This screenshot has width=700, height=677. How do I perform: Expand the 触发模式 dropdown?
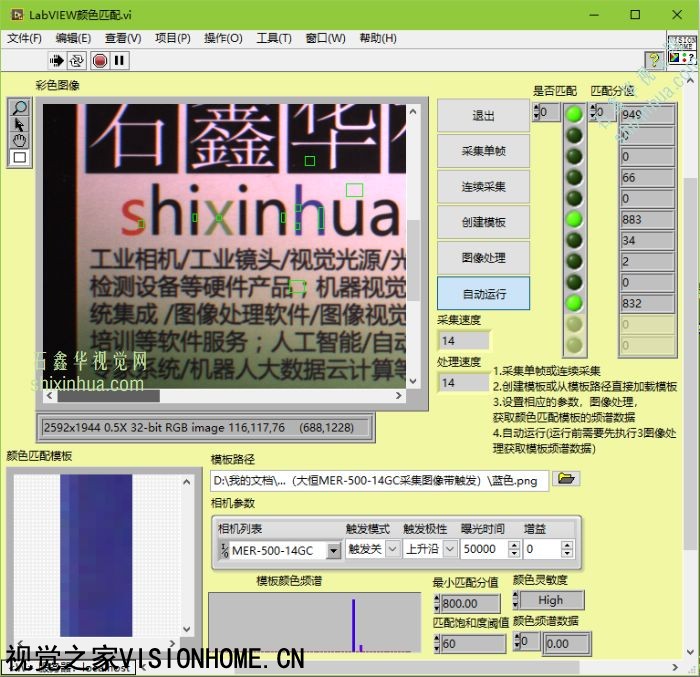point(392,549)
